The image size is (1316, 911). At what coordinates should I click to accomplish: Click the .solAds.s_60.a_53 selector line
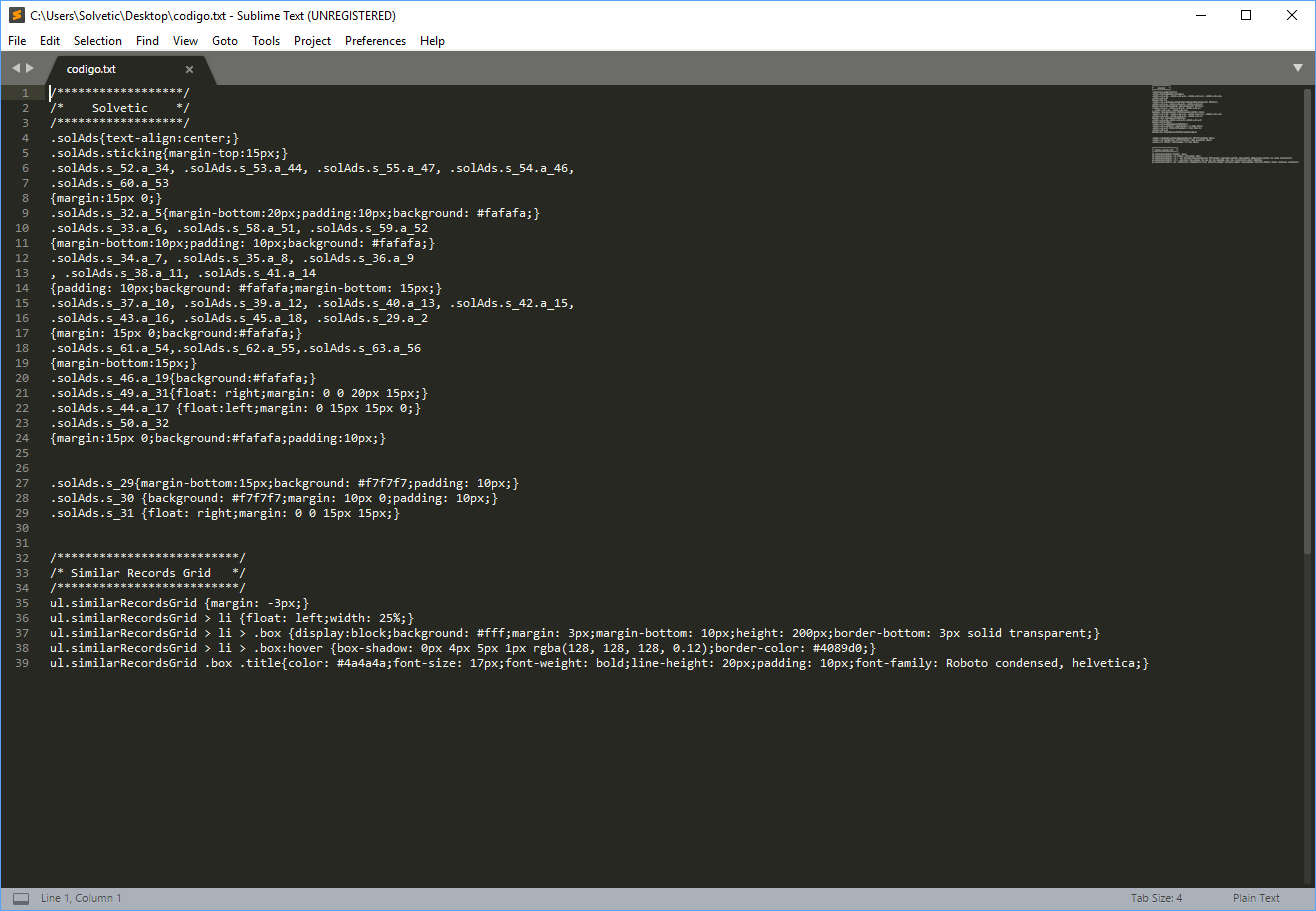[109, 183]
